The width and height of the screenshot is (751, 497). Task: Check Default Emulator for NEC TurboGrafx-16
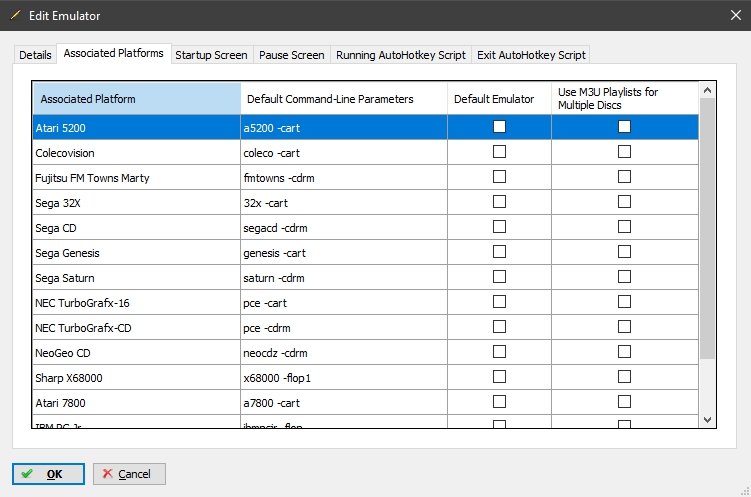pyautogui.click(x=499, y=302)
